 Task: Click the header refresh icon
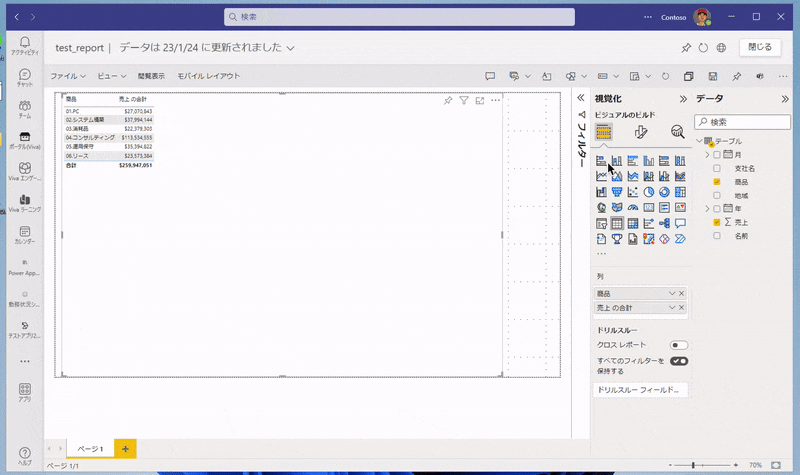(703, 47)
